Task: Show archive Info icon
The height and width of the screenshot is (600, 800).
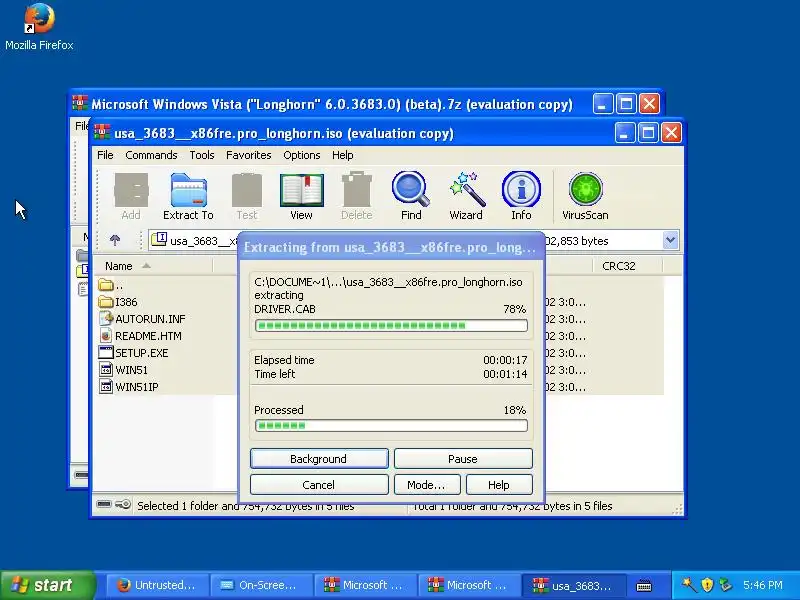Action: [521, 196]
